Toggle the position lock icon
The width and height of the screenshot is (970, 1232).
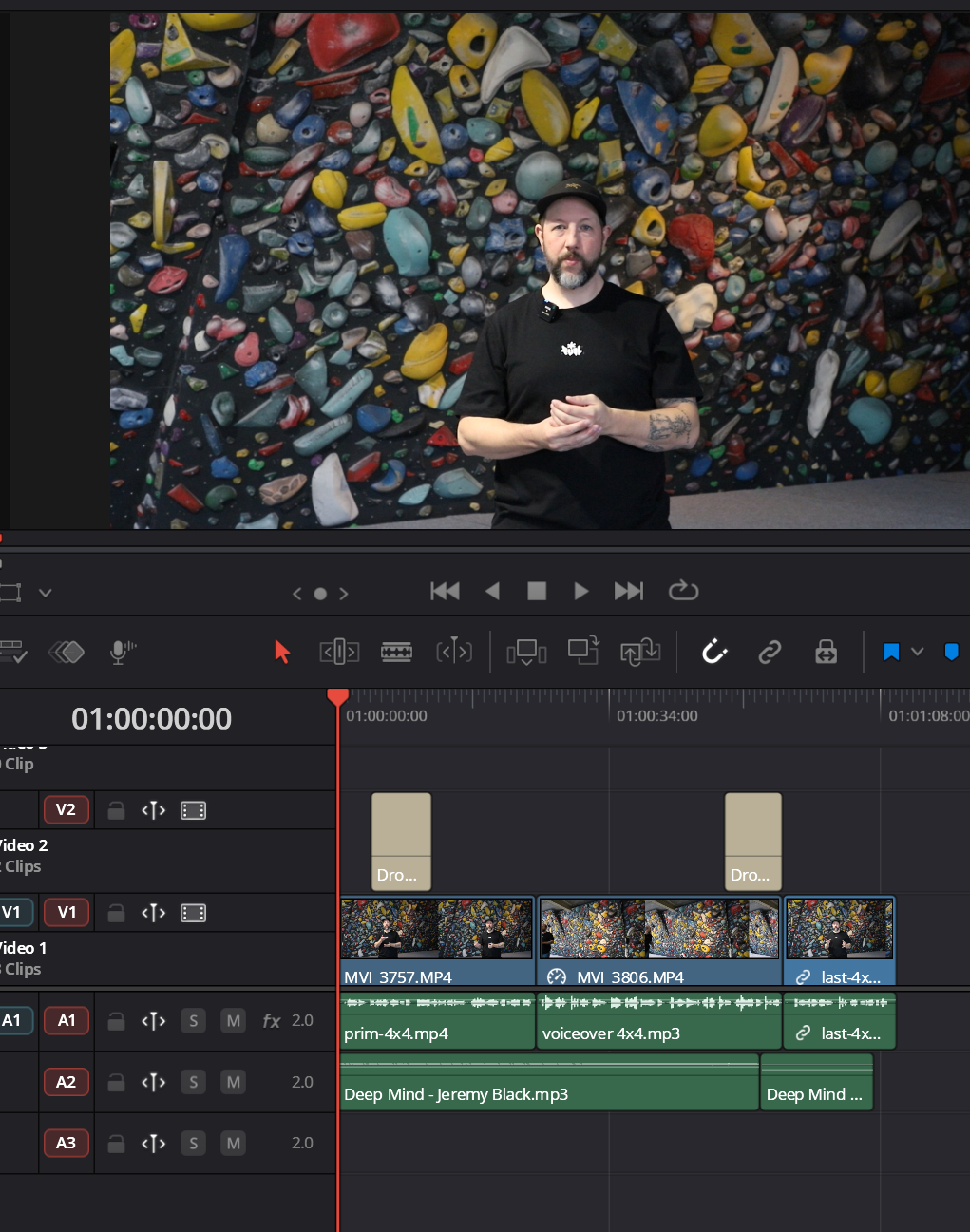(825, 652)
